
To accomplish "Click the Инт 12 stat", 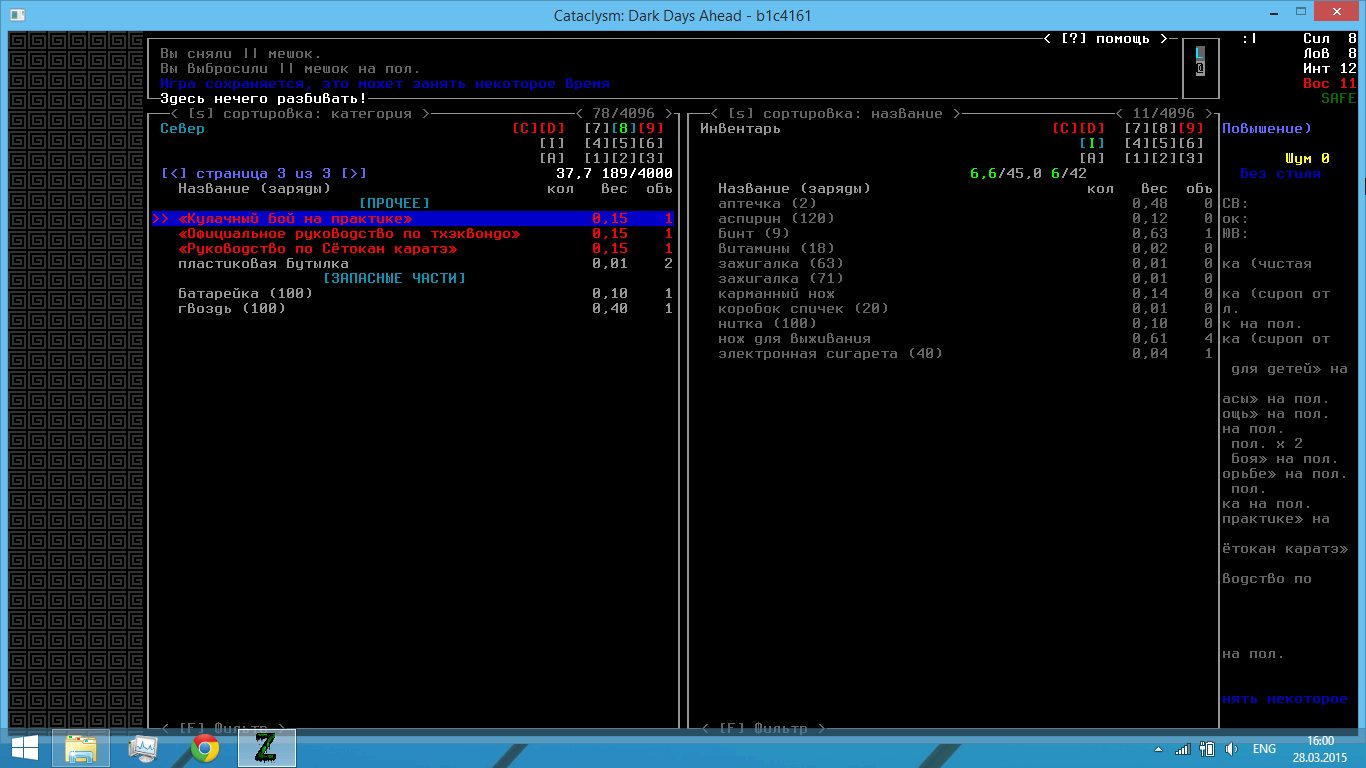I will (1330, 69).
